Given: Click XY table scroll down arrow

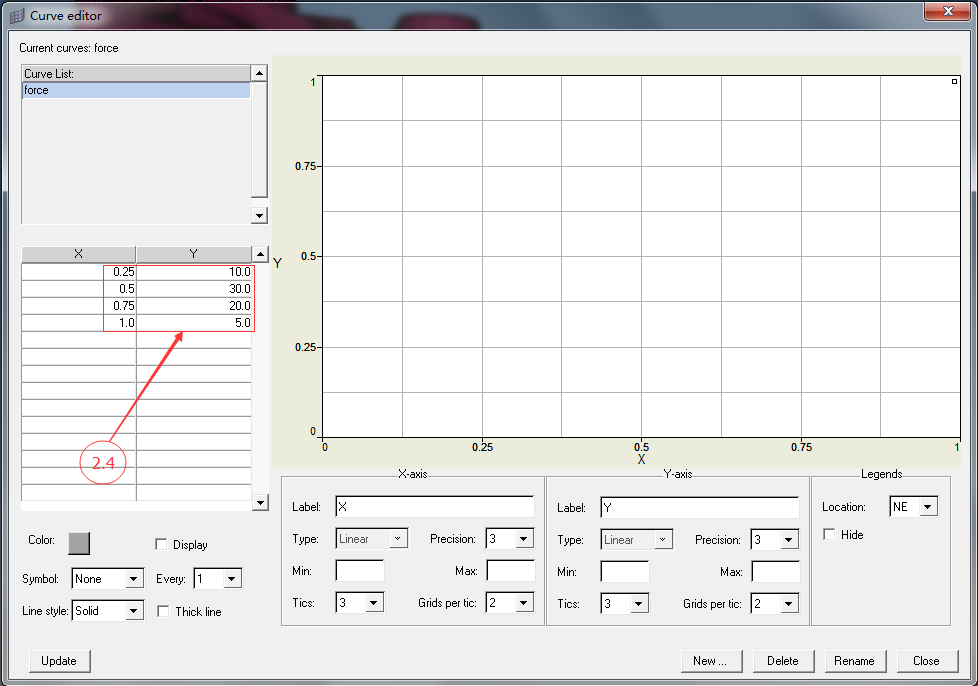Looking at the screenshot, I should (x=261, y=502).
